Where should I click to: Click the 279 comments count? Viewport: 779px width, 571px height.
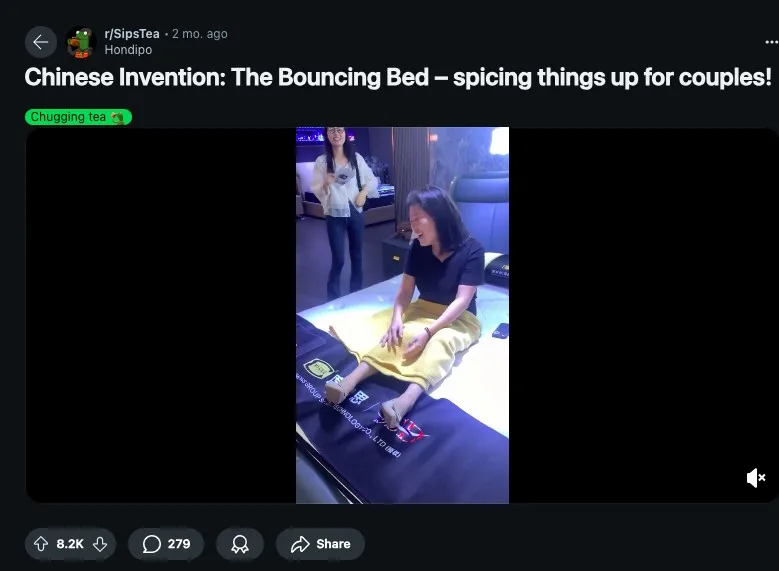pyautogui.click(x=179, y=544)
